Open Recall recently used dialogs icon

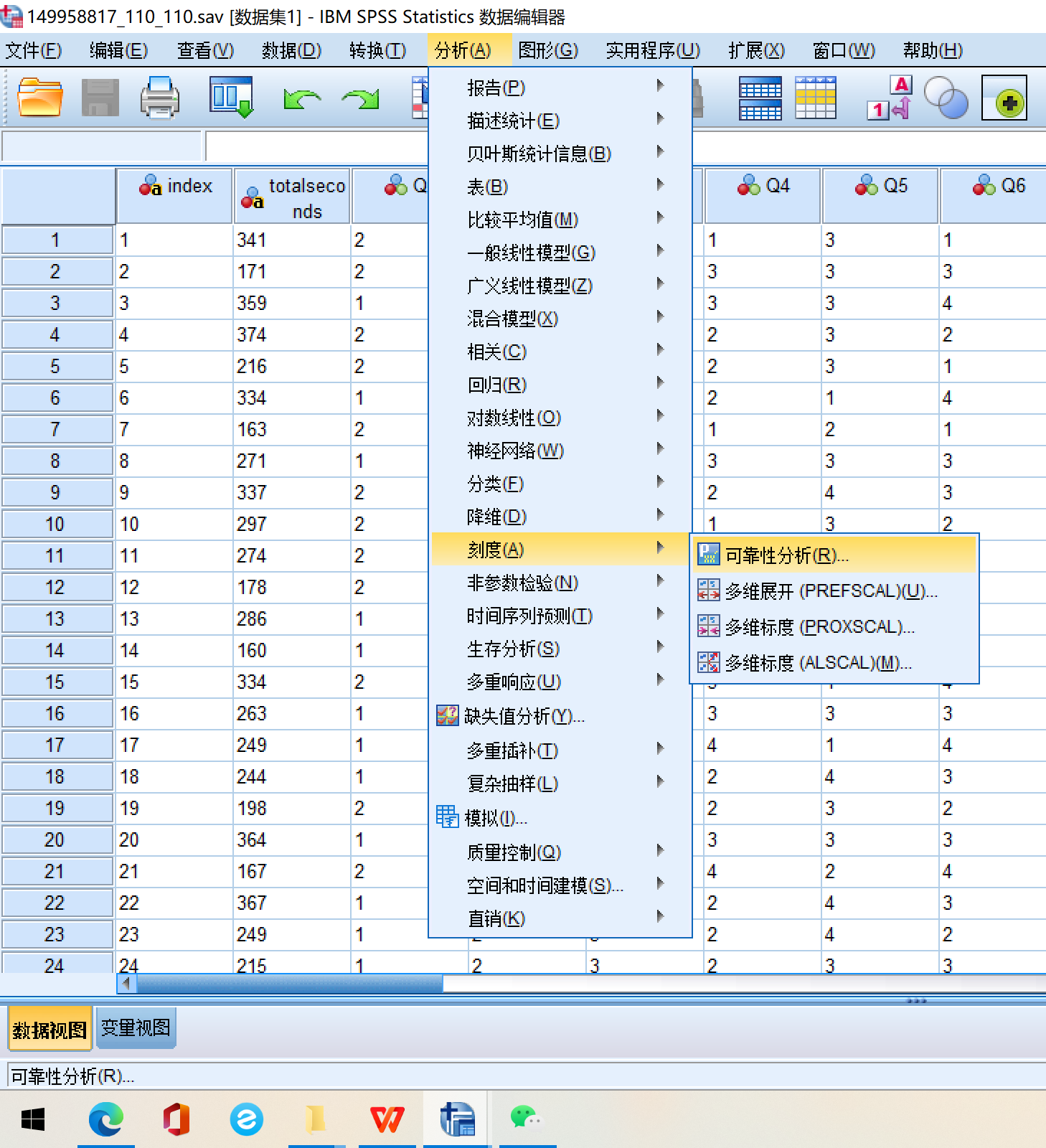[231, 98]
